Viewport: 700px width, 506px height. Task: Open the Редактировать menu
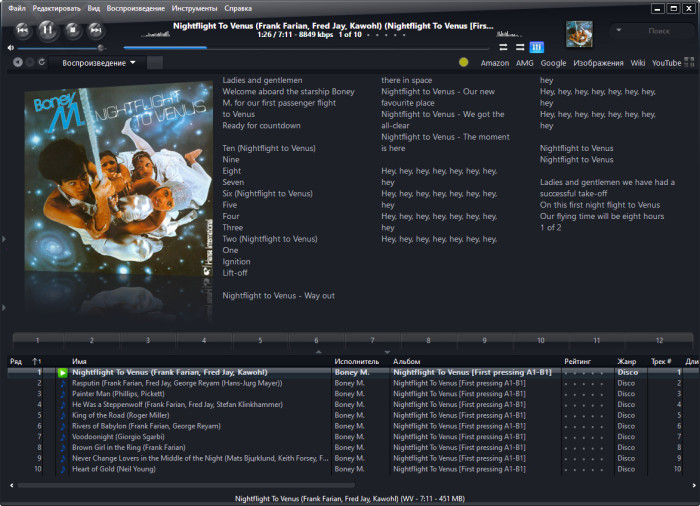56,8
